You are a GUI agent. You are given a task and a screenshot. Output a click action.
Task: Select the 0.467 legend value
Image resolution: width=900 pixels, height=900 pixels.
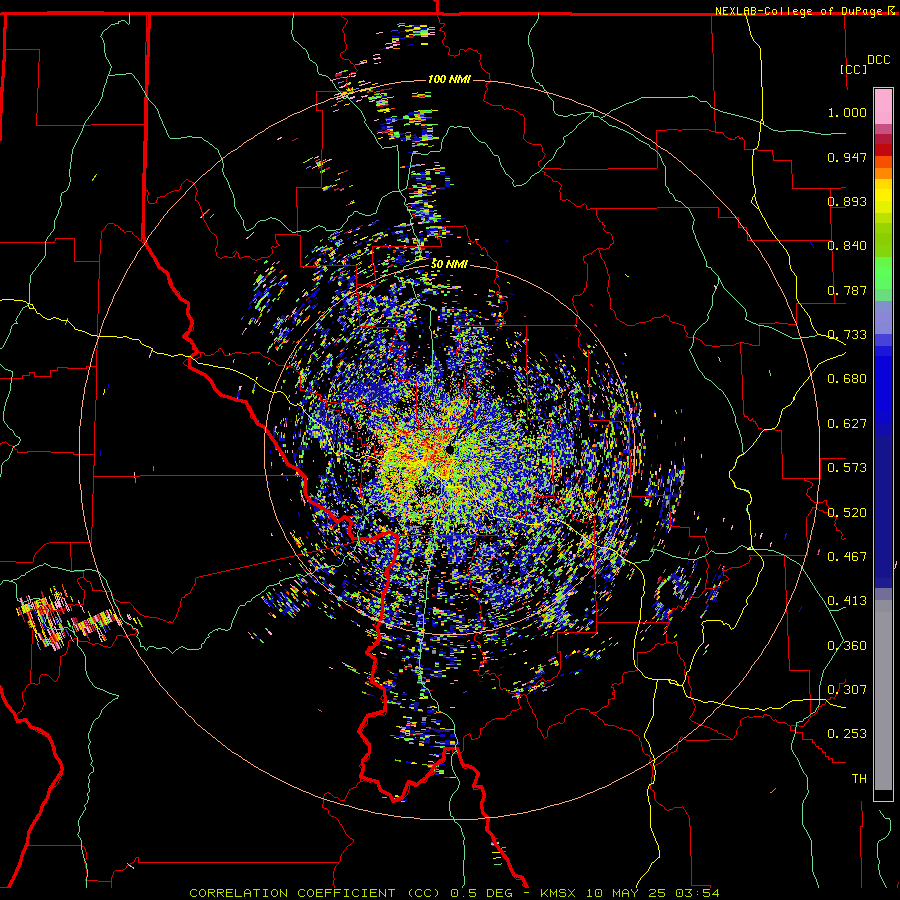[x=847, y=557]
